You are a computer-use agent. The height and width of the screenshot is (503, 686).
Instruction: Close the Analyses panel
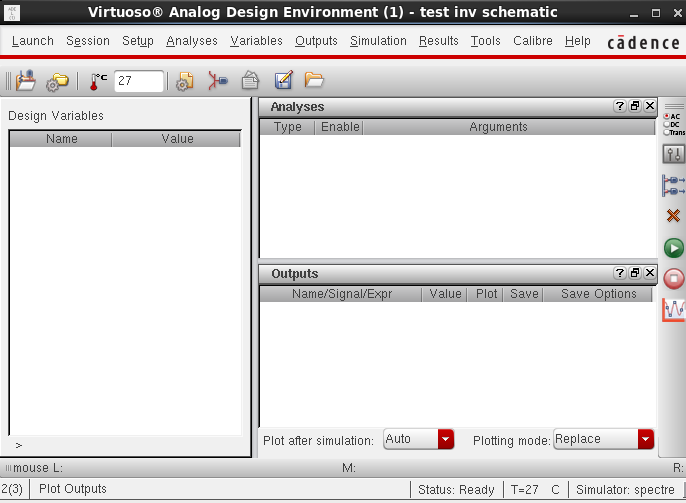pos(650,106)
